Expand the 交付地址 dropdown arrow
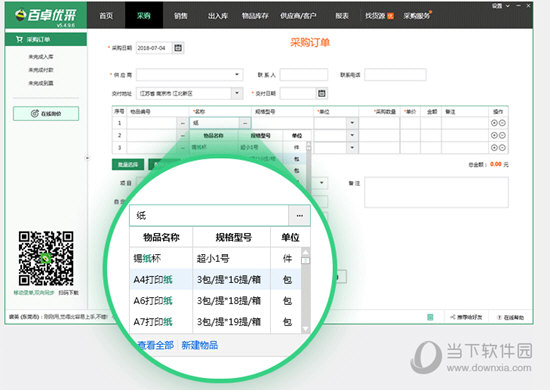This screenshot has width=550, height=390. [x=237, y=93]
